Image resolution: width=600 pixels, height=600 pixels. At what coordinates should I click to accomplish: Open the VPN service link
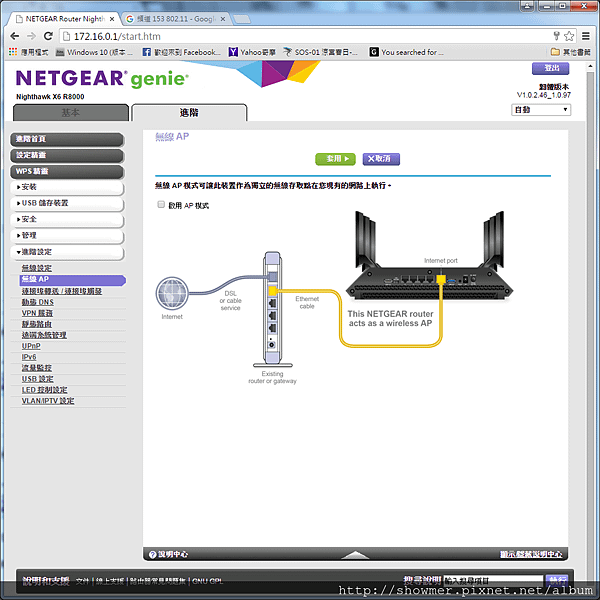[x=37, y=313]
